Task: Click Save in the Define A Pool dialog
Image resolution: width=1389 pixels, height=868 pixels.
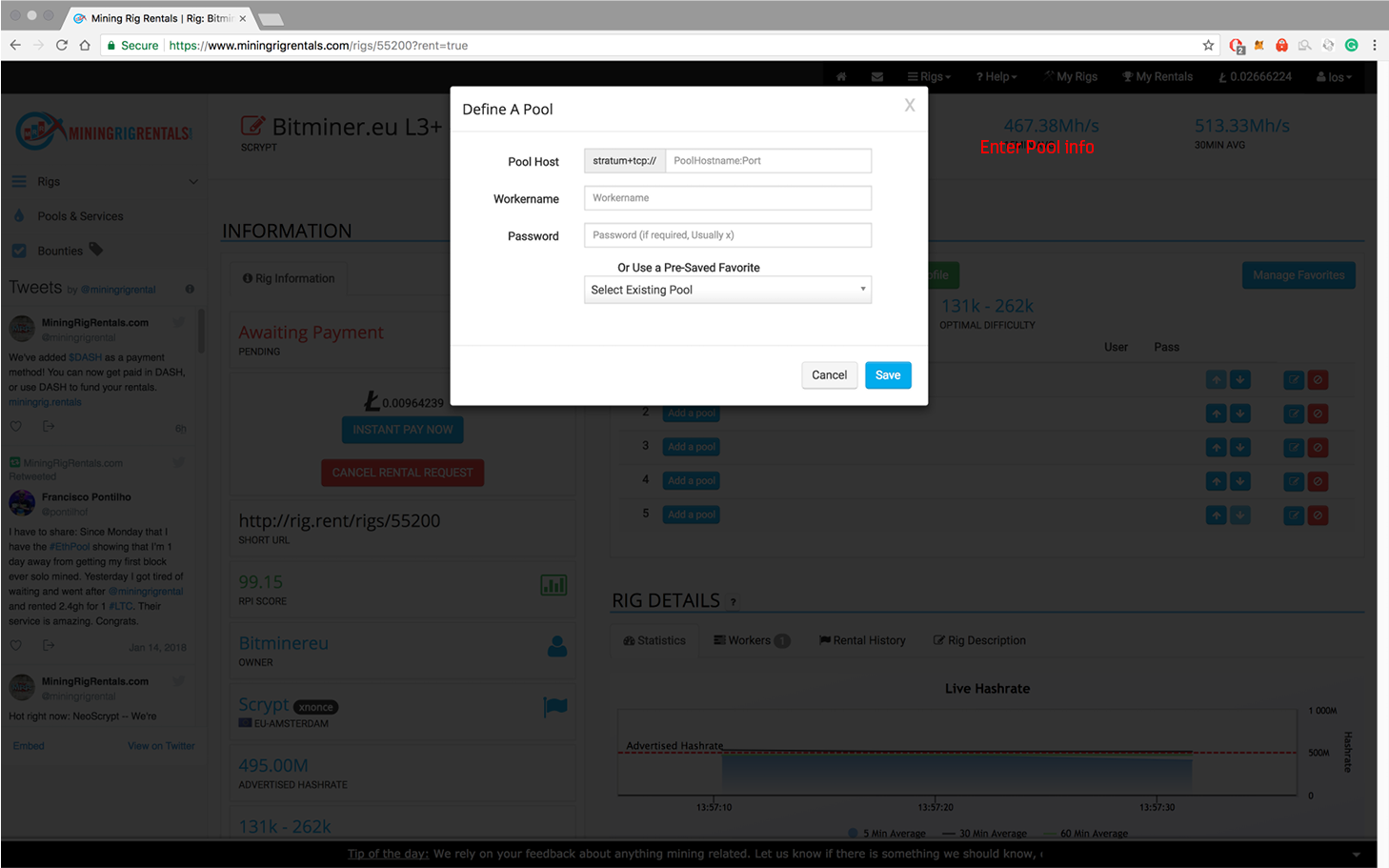Action: [x=888, y=375]
